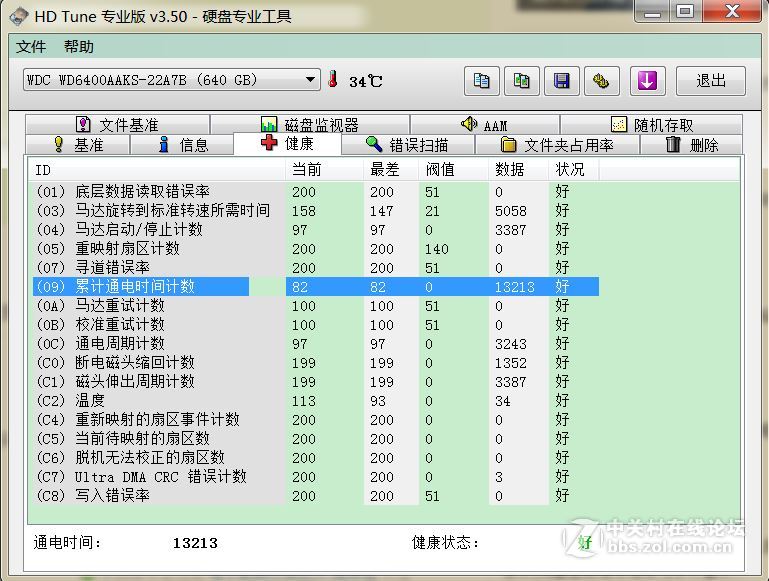Click data value 13213 in highlighted row

[x=514, y=287]
